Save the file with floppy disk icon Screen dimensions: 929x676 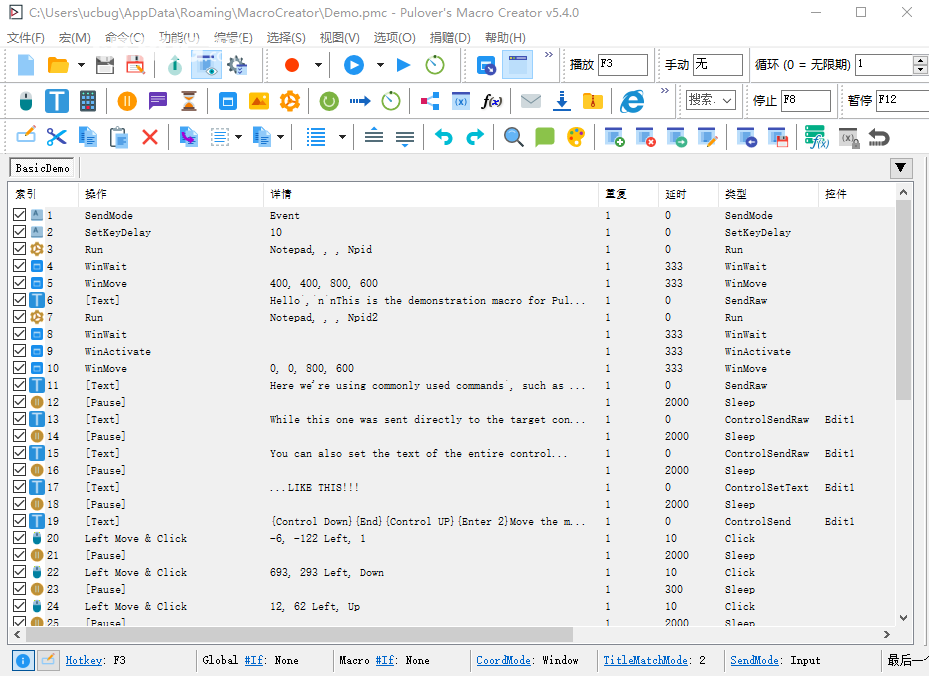(x=105, y=65)
